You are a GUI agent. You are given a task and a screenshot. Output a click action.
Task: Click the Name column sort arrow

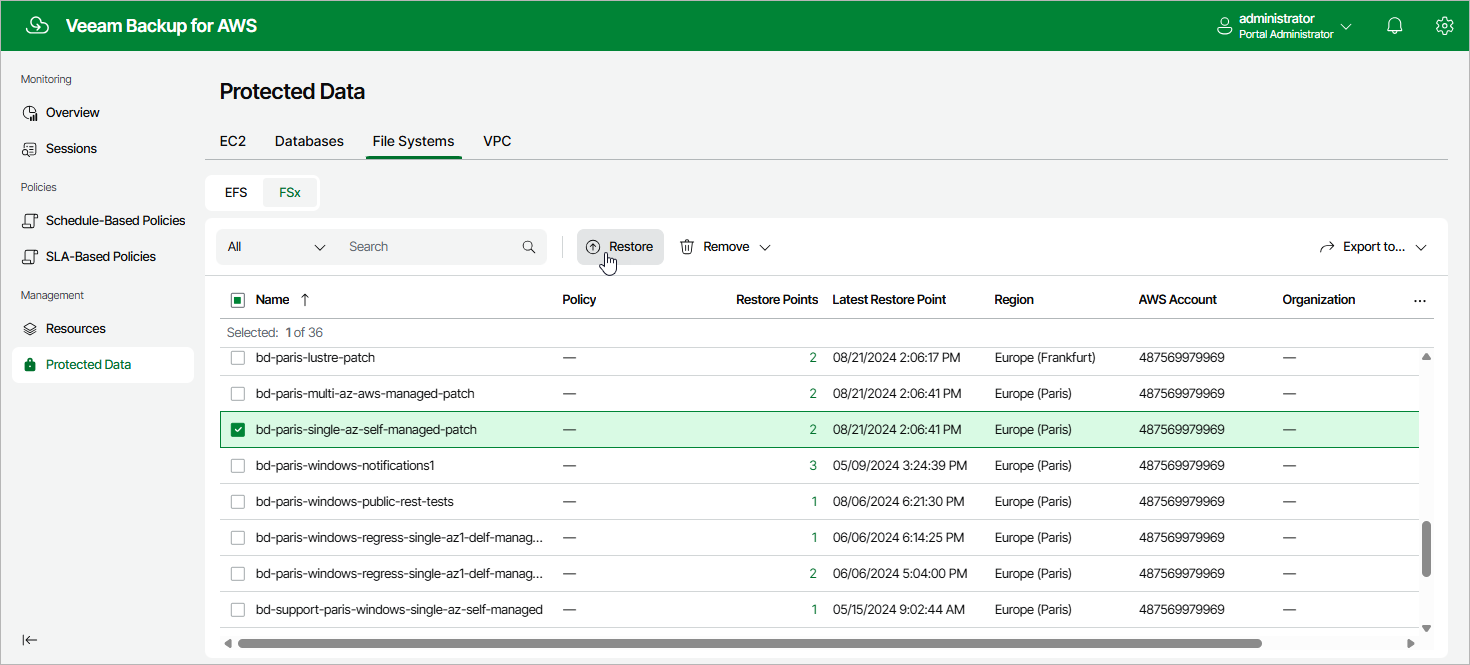click(x=305, y=300)
